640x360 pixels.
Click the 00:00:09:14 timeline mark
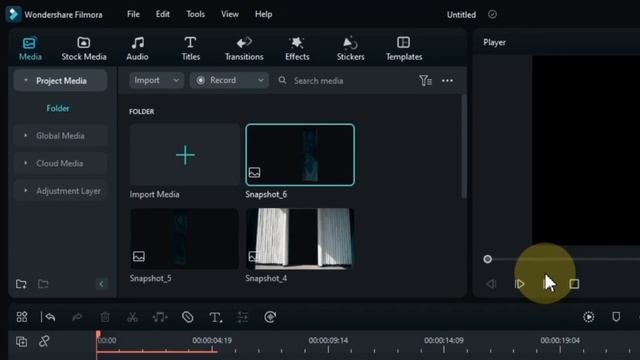pyautogui.click(x=328, y=340)
